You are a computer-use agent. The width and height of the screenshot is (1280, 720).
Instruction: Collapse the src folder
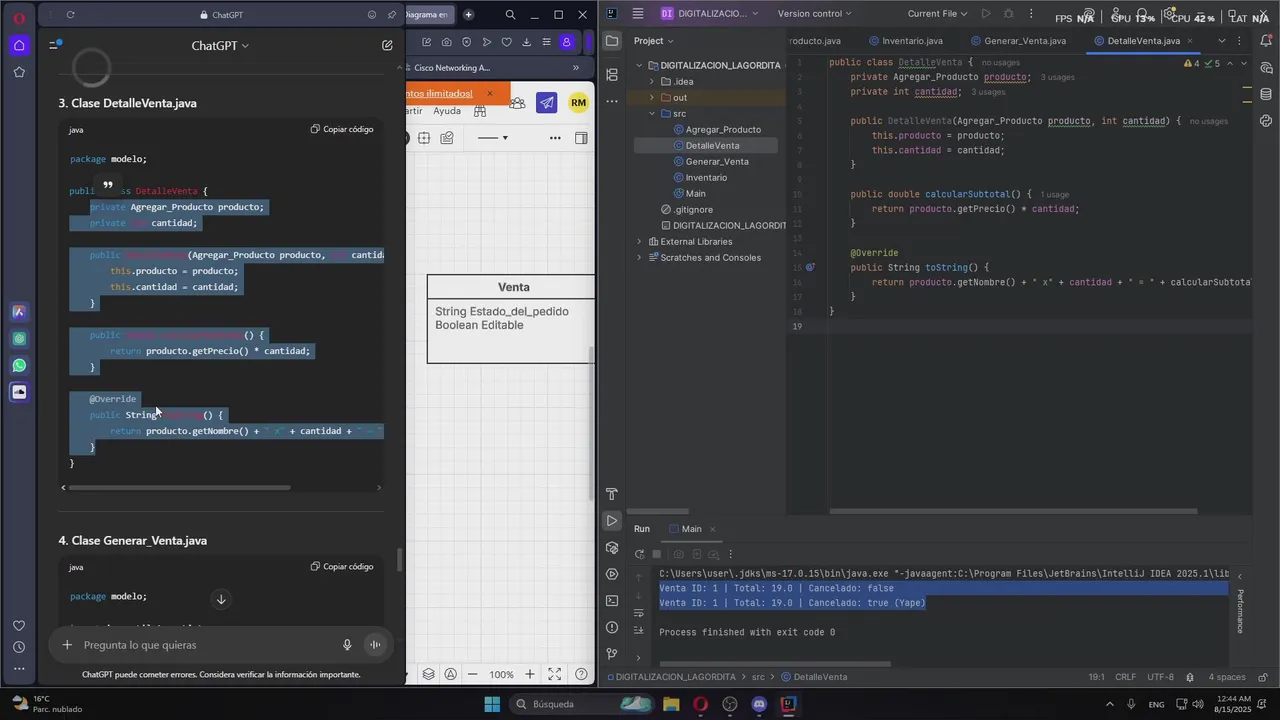point(652,113)
